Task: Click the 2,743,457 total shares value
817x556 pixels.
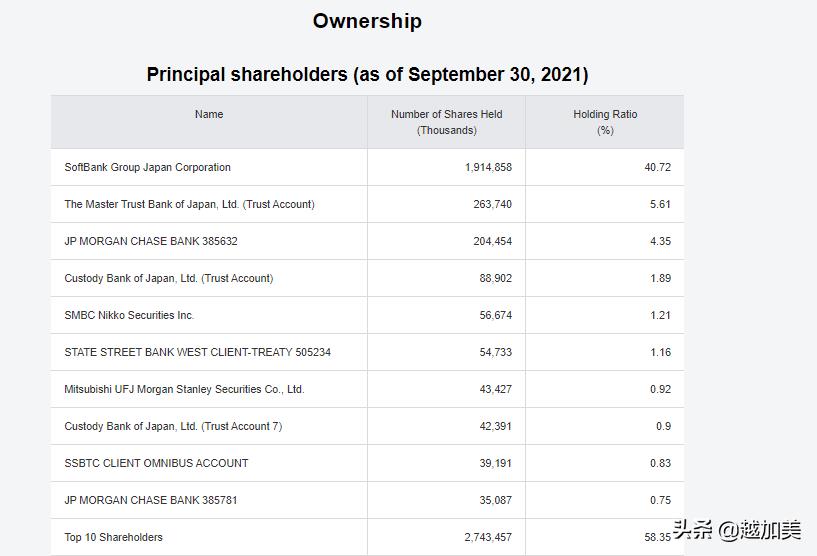Action: coord(488,538)
